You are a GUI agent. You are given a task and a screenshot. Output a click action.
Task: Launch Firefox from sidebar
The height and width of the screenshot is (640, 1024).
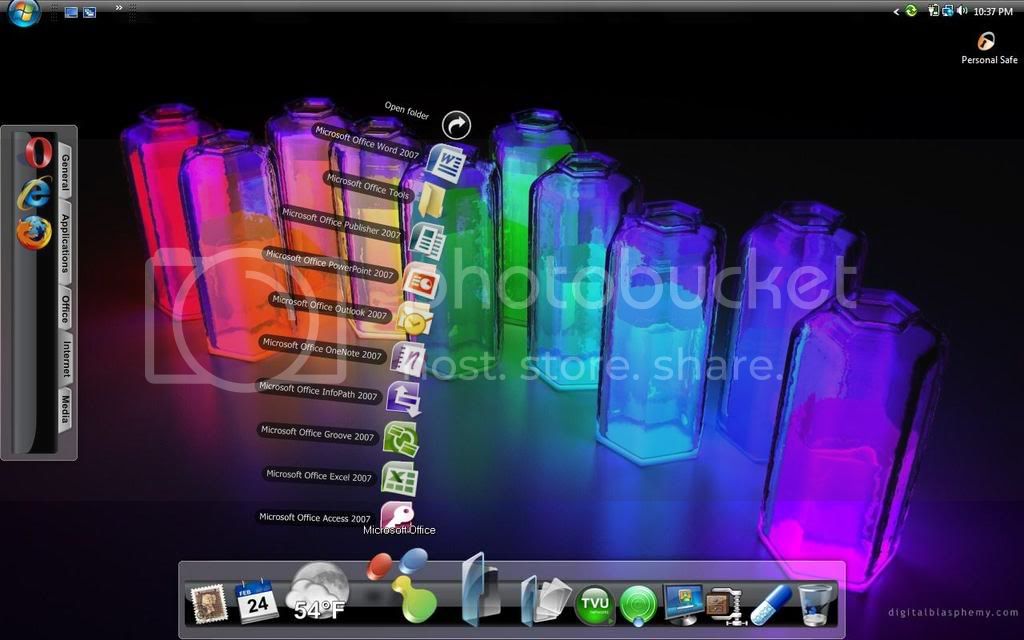(x=34, y=233)
